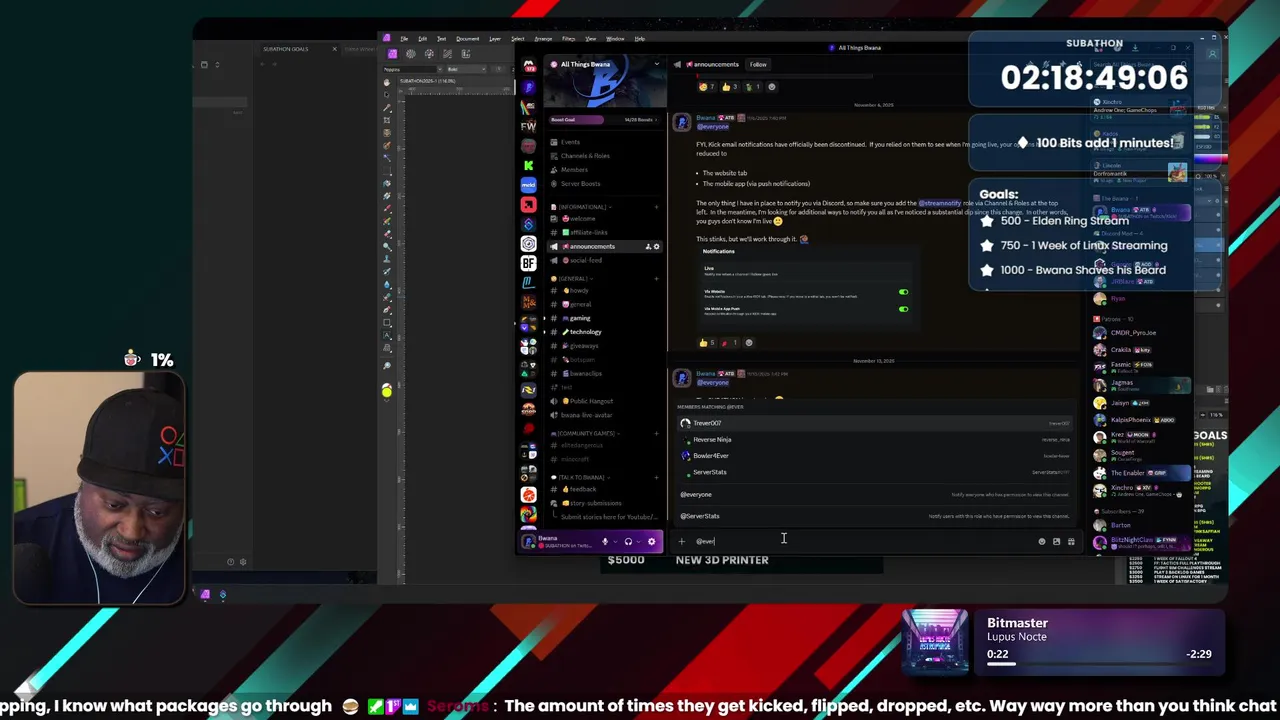Open the BF server icon in server list
The width and height of the screenshot is (1280, 720).
(528, 263)
